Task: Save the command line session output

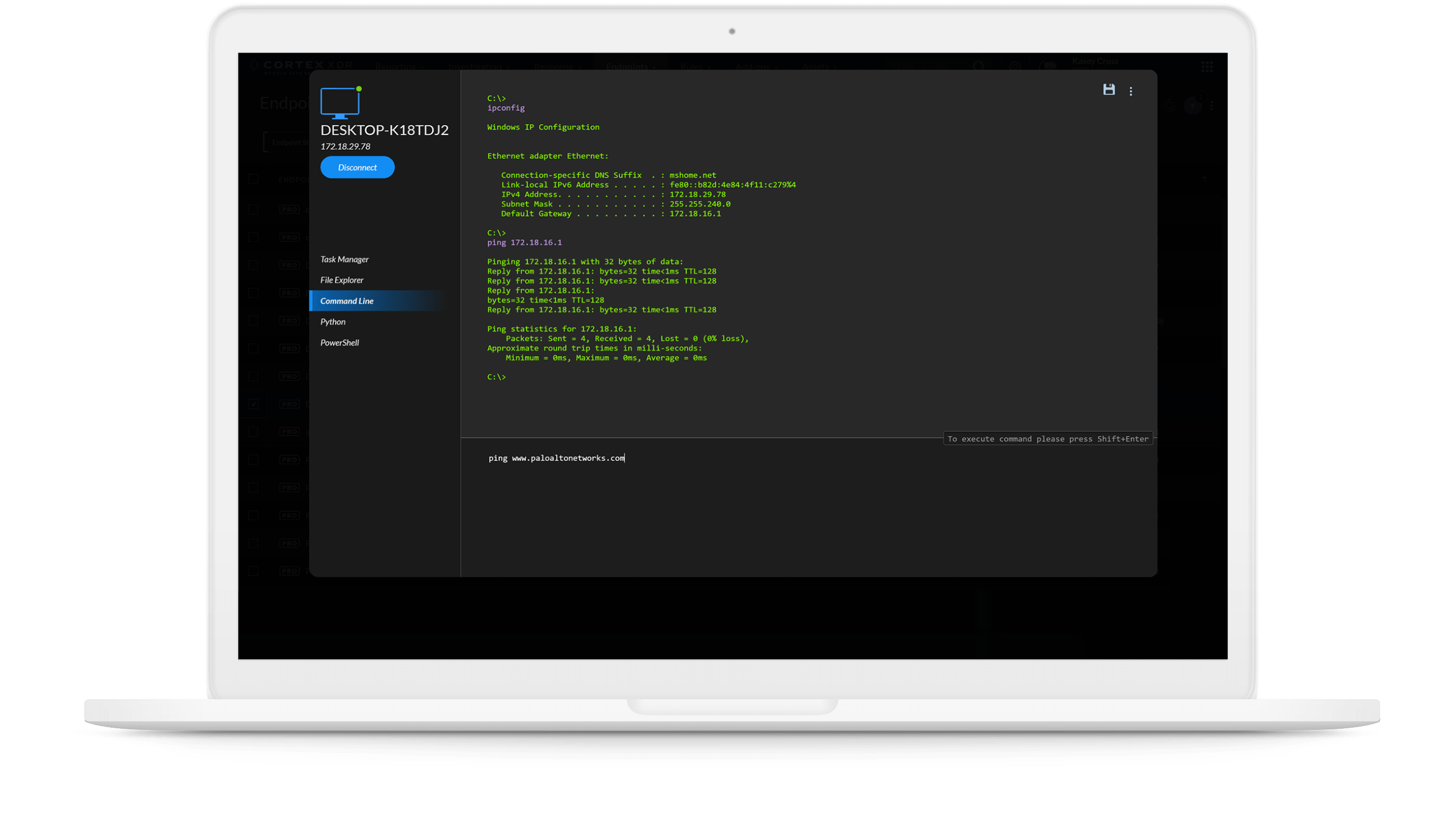Action: click(x=1108, y=90)
